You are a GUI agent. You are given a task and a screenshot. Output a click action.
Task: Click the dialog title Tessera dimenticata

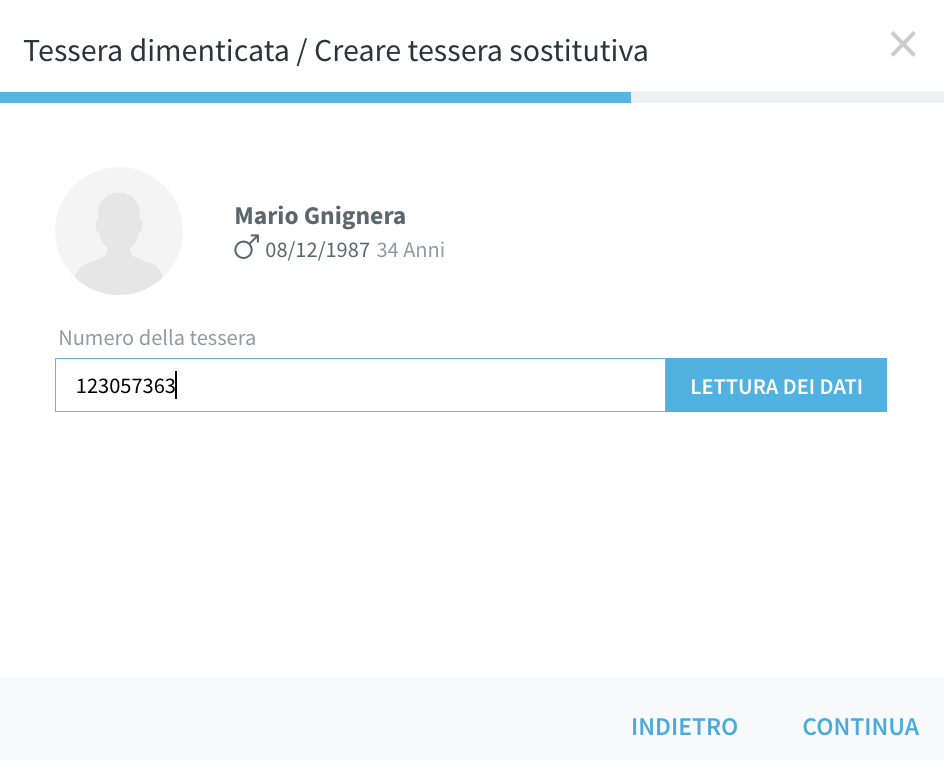click(157, 51)
